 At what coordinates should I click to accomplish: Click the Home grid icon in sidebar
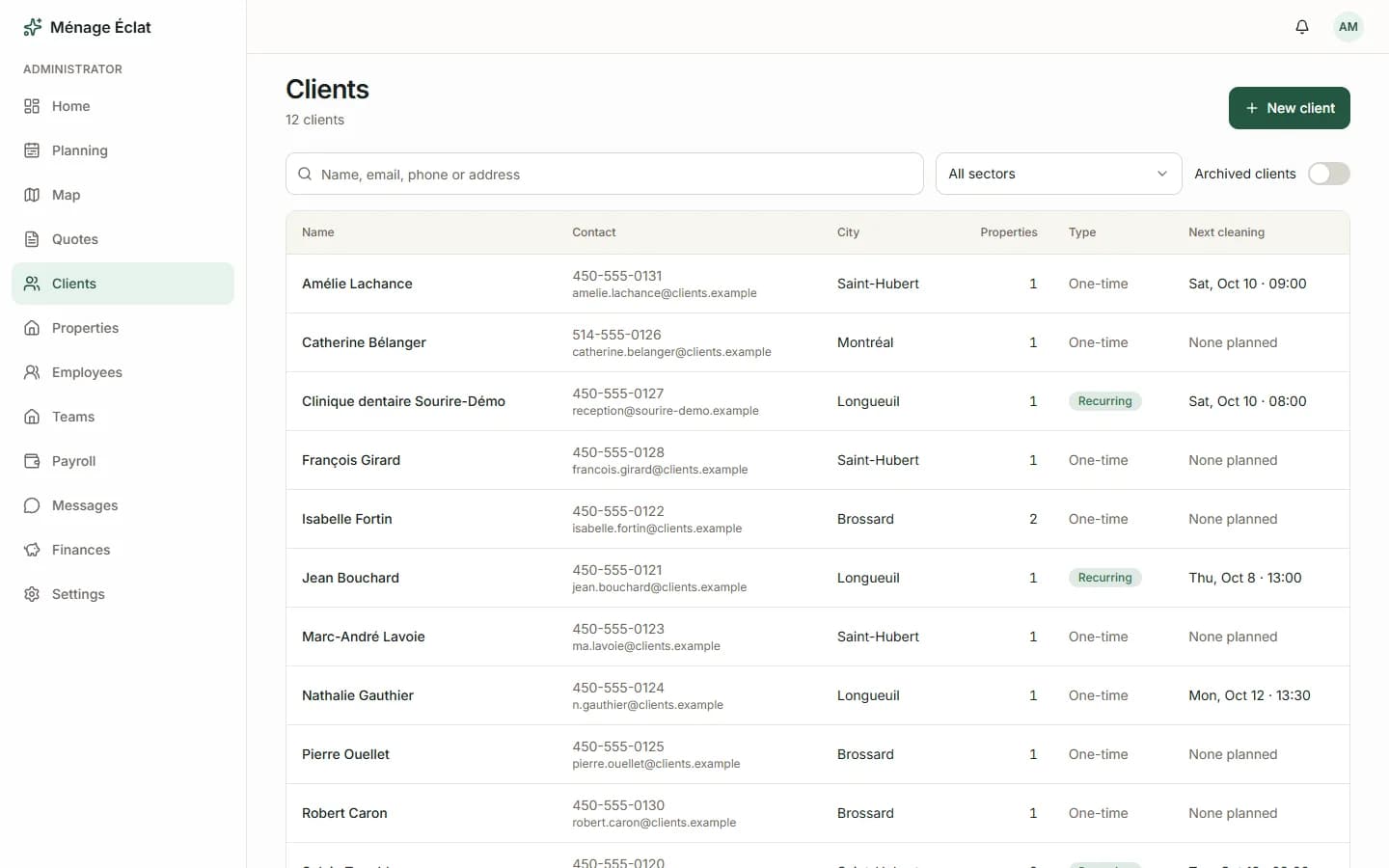(32, 106)
